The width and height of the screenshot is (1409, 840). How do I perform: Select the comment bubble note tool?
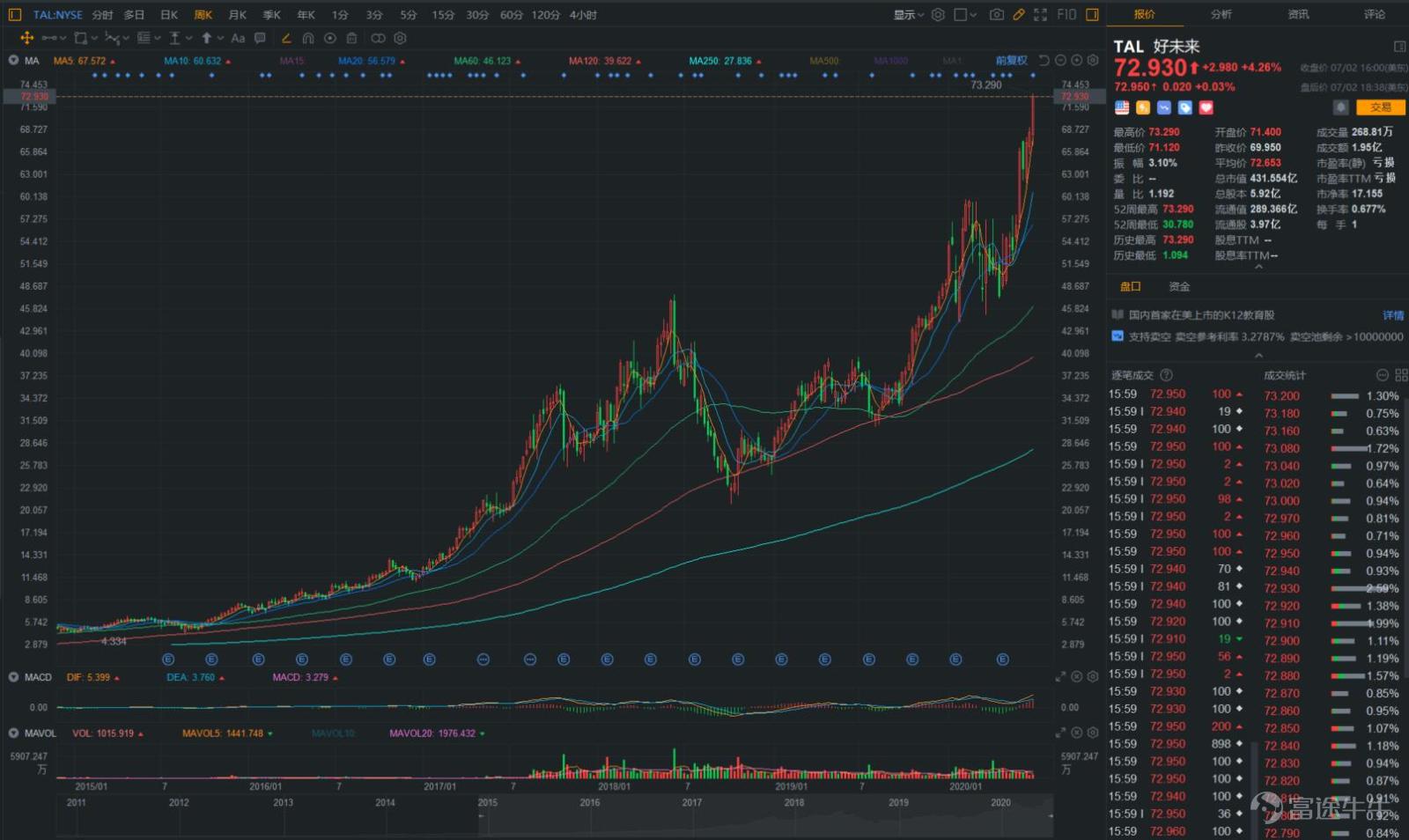[260, 38]
